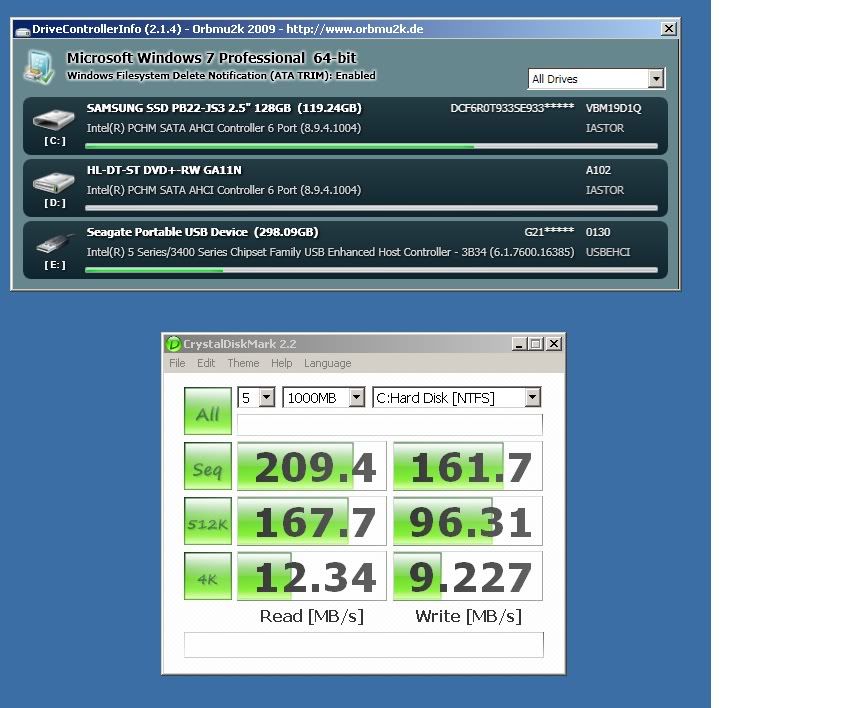Click the Windows 7 system icon in DriveControllerInfo
Viewport: 845px width, 708px height.
click(39, 67)
